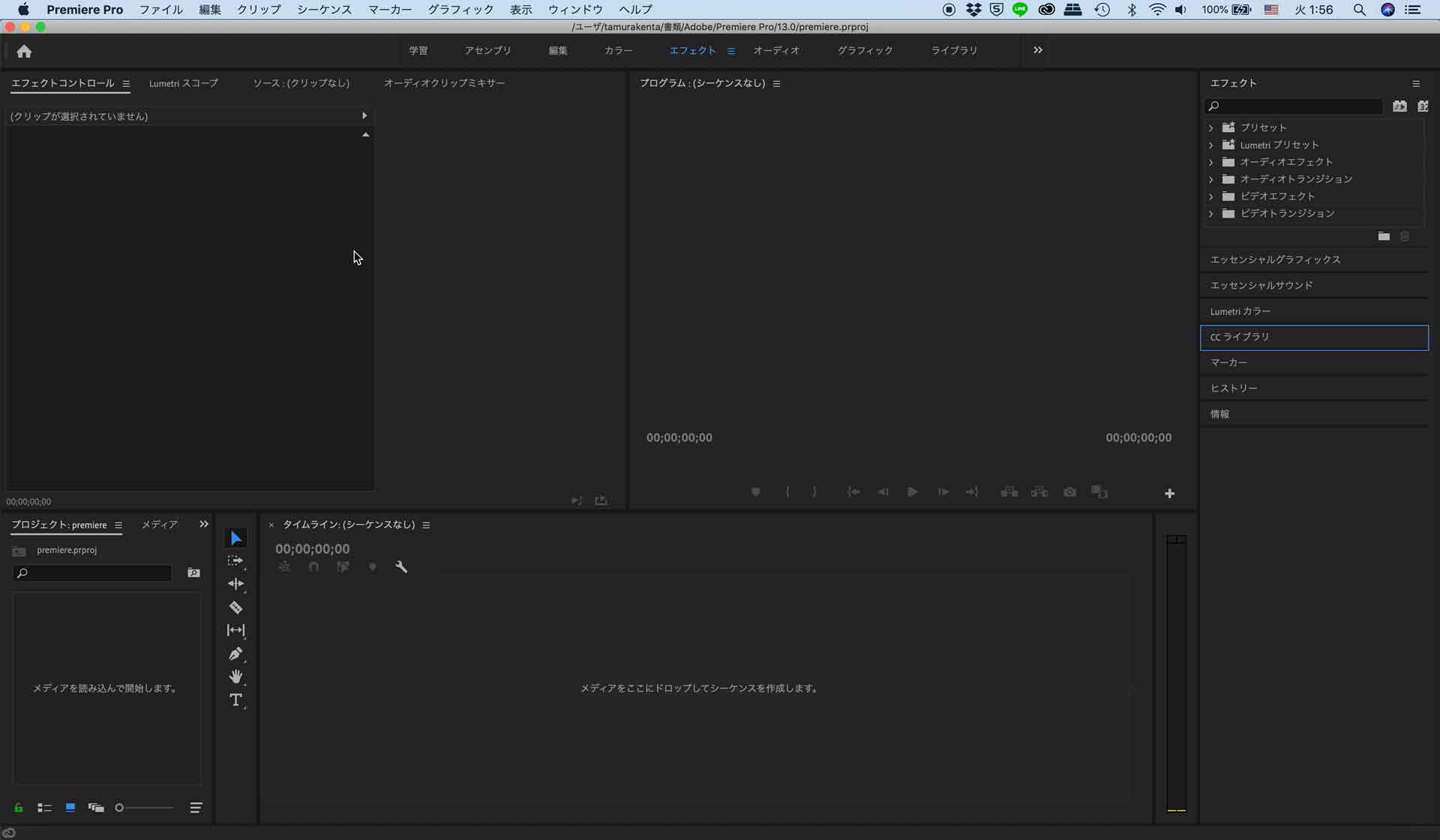Toggle project read-only lock icon
This screenshot has height=840, width=1440.
click(x=19, y=808)
